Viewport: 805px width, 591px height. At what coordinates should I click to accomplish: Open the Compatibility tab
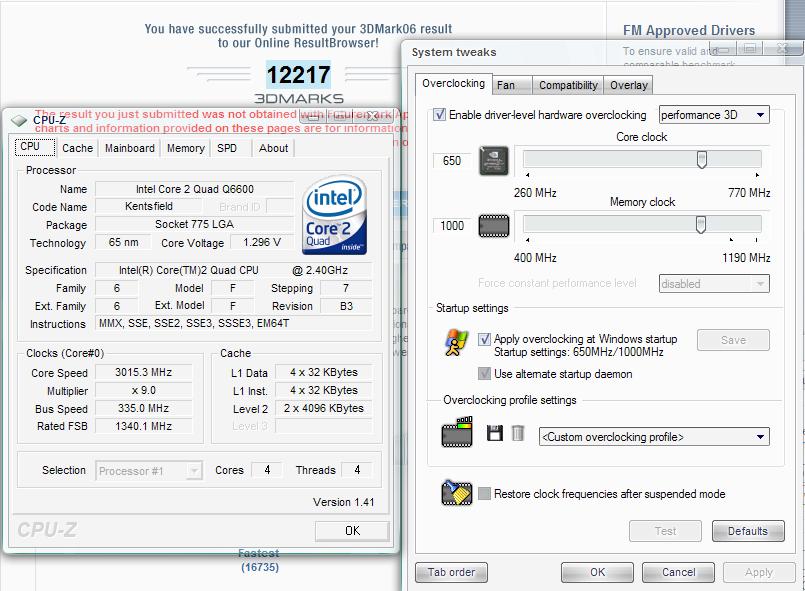[568, 85]
